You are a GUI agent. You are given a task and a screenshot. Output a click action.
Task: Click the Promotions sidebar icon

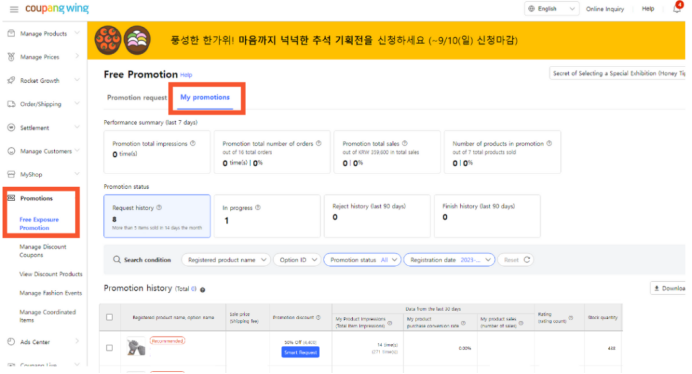[11, 198]
